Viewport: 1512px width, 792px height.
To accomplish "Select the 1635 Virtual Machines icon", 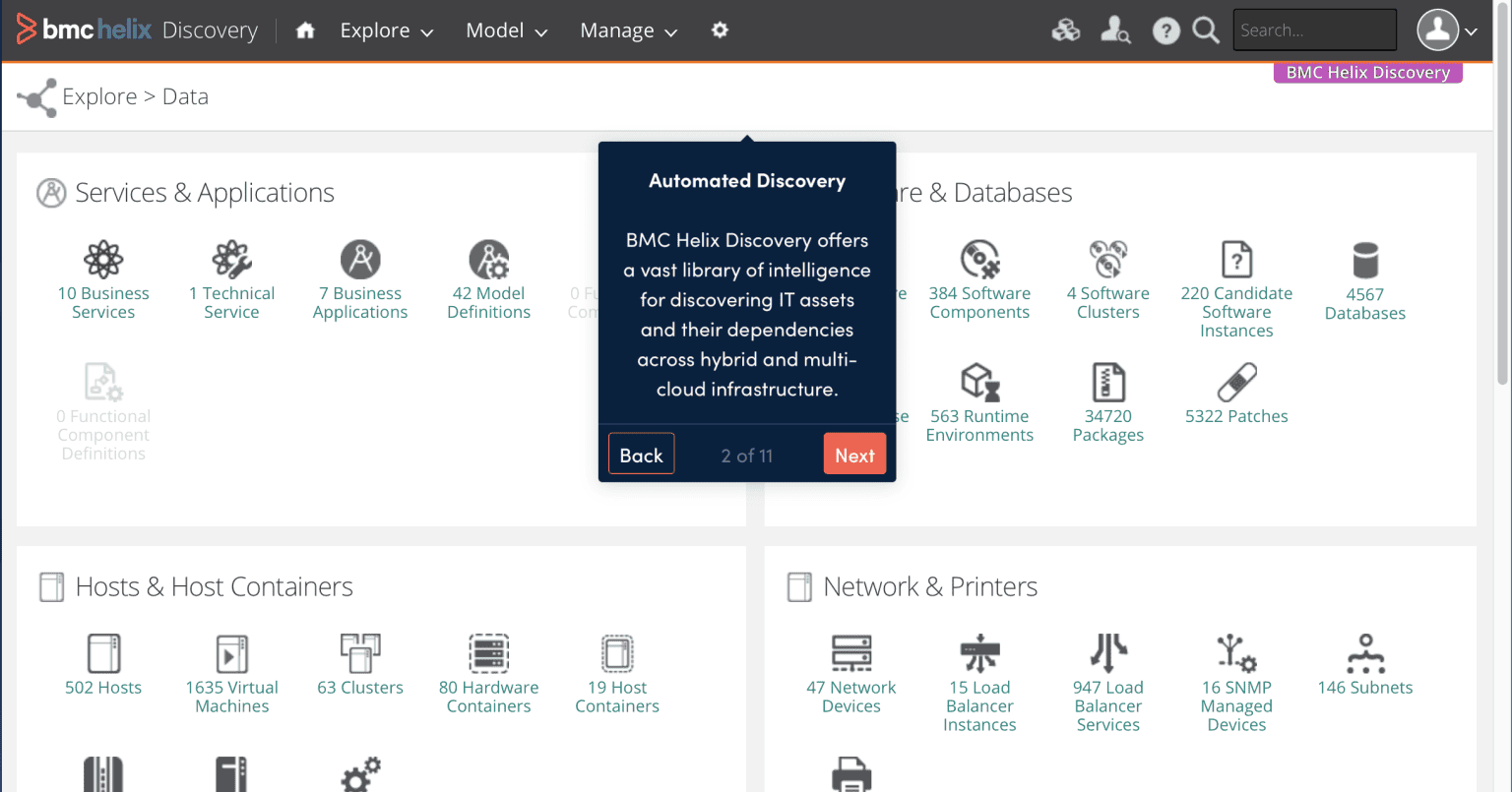I will (x=231, y=653).
